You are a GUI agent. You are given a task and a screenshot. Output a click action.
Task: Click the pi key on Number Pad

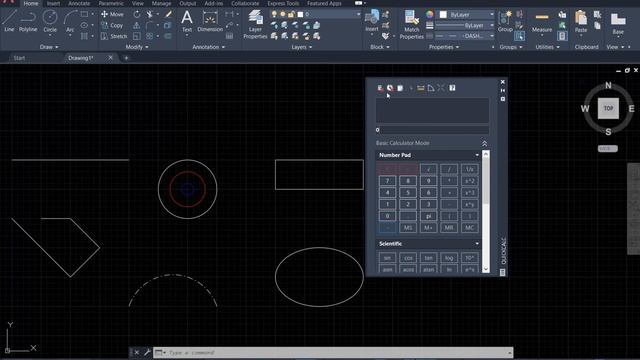428,216
